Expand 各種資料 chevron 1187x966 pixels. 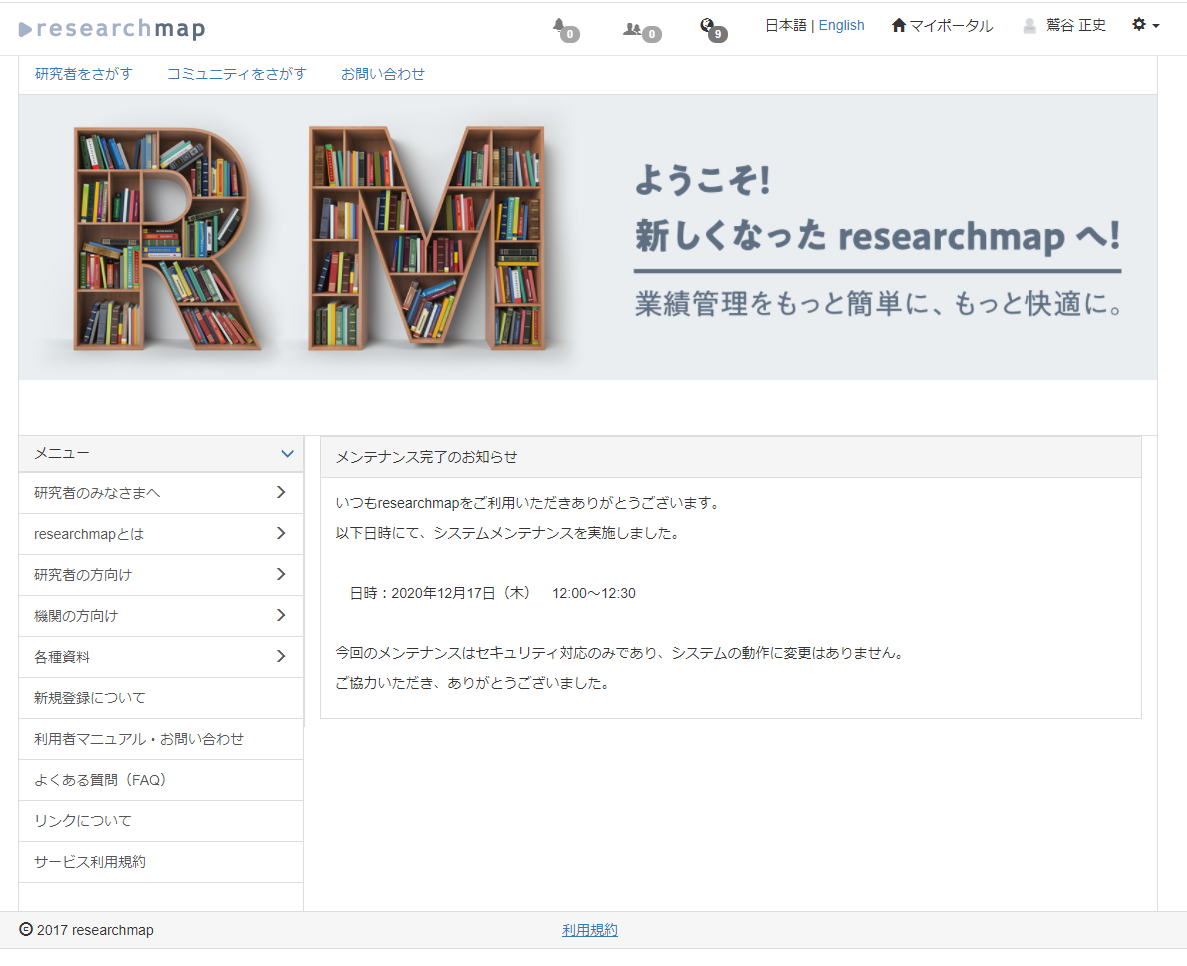click(x=281, y=656)
